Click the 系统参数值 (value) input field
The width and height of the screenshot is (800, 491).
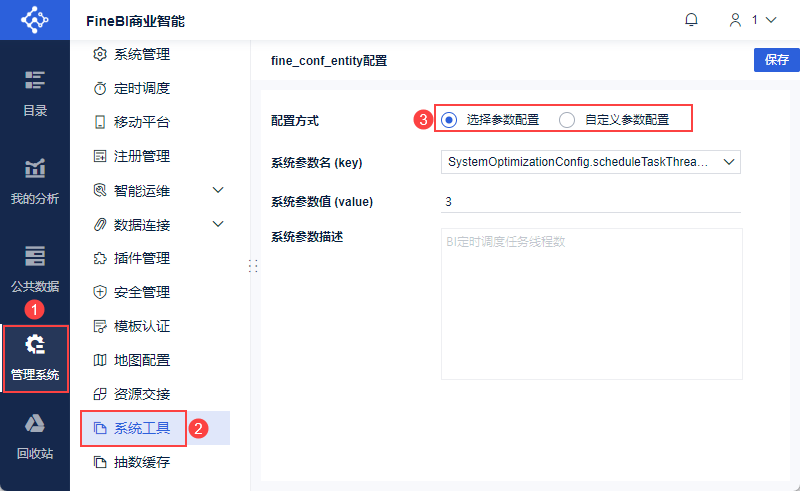coord(590,202)
